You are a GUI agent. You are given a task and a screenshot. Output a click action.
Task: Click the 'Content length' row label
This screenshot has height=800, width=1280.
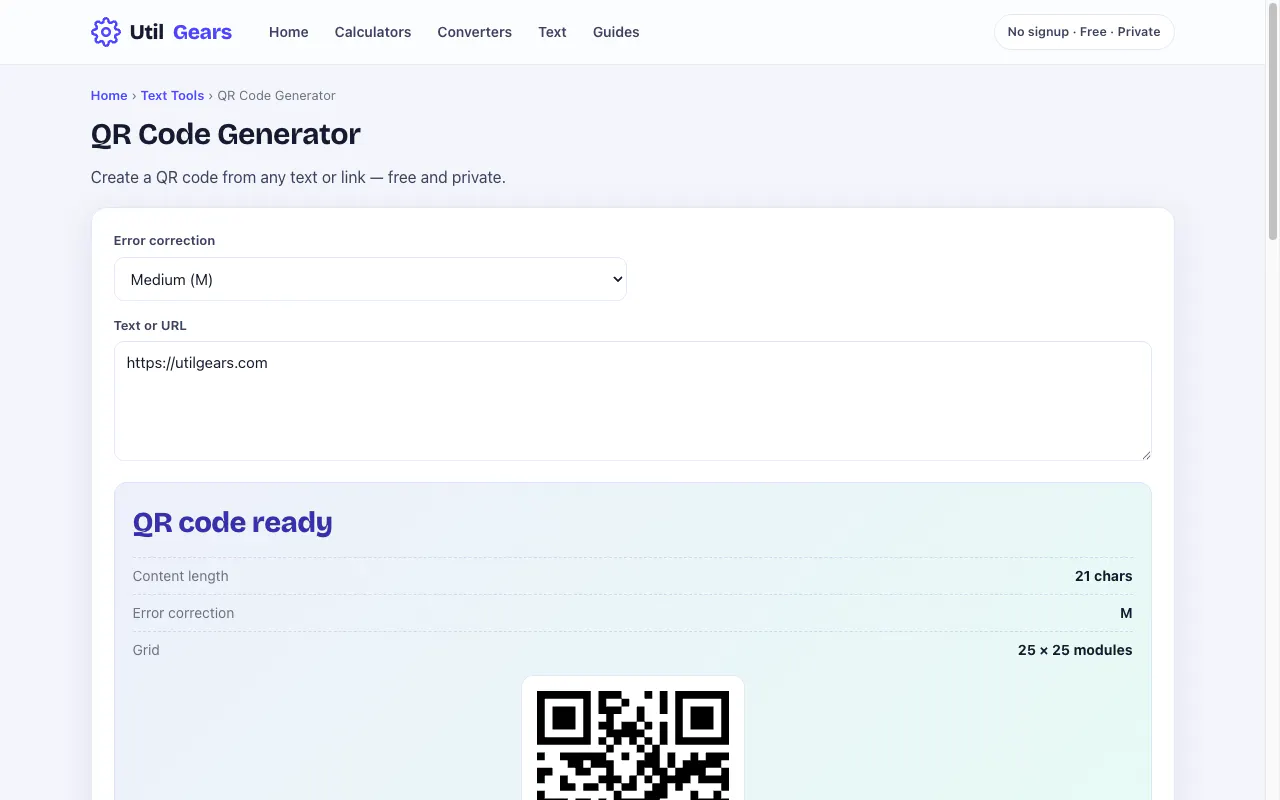pos(181,576)
